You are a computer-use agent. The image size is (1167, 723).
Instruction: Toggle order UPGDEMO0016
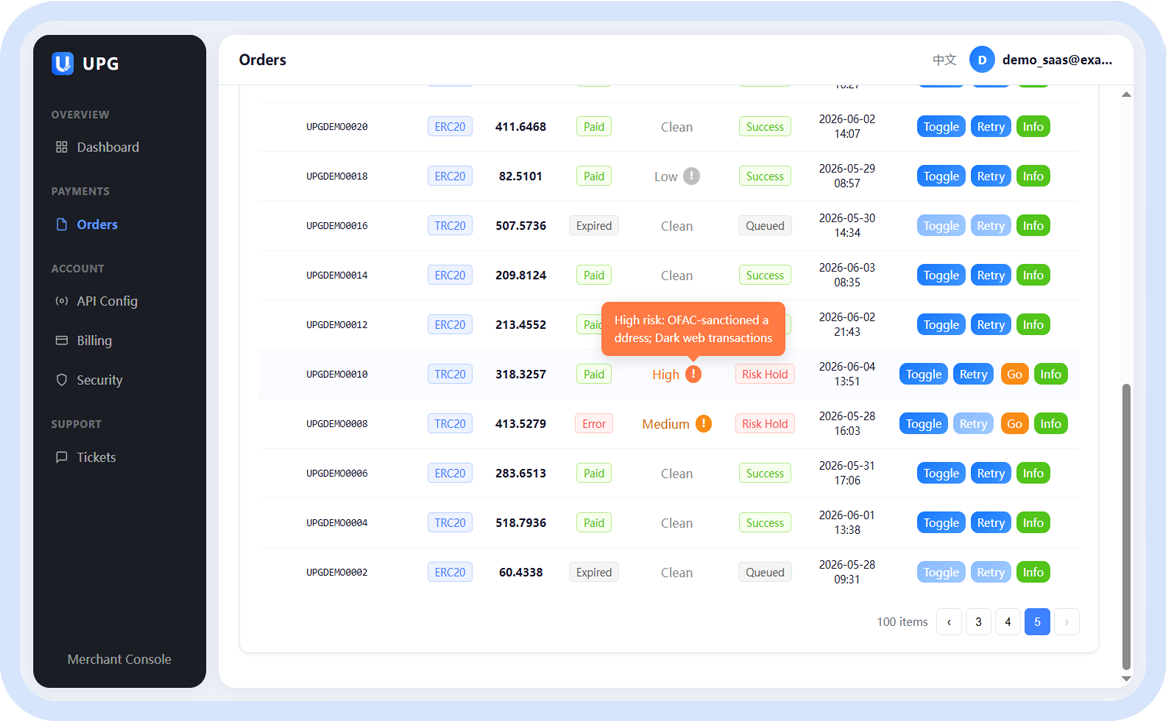tap(941, 226)
